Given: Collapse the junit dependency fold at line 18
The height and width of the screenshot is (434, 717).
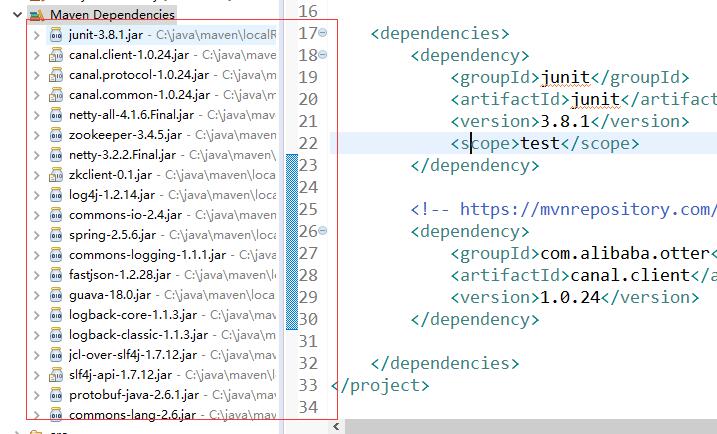Looking at the screenshot, I should coord(321,56).
